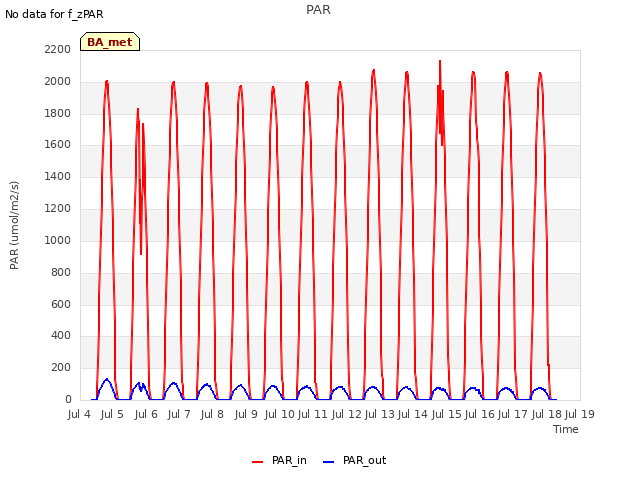The height and width of the screenshot is (480, 640).
Task: Click the Jul 4 x-axis label
Action: [x=79, y=414]
